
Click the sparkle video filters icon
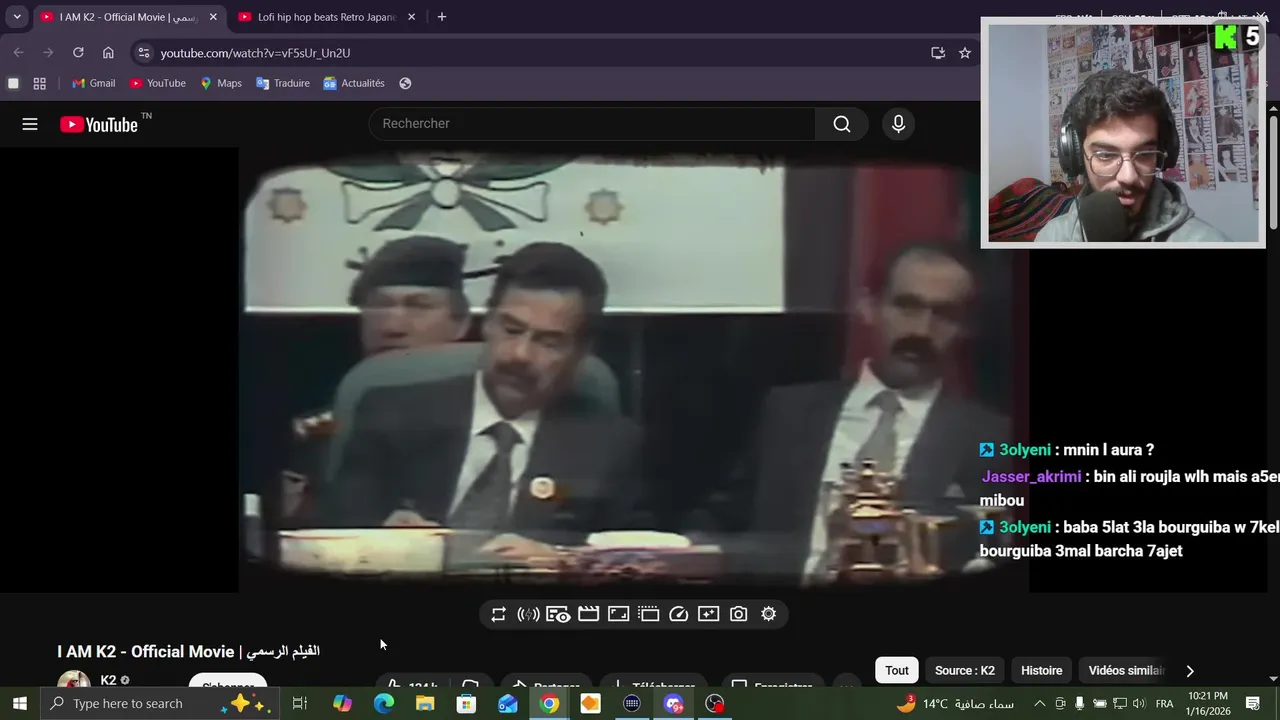[708, 614]
